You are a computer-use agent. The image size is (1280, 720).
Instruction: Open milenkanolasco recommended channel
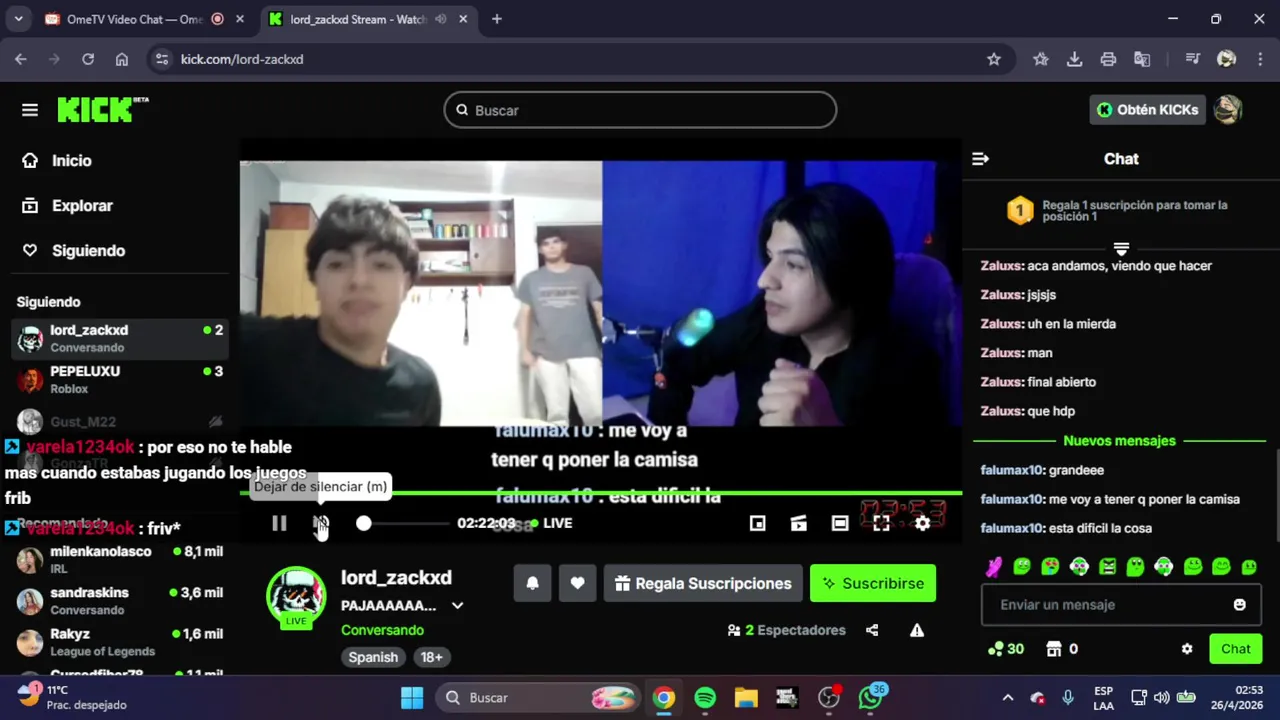(x=120, y=560)
